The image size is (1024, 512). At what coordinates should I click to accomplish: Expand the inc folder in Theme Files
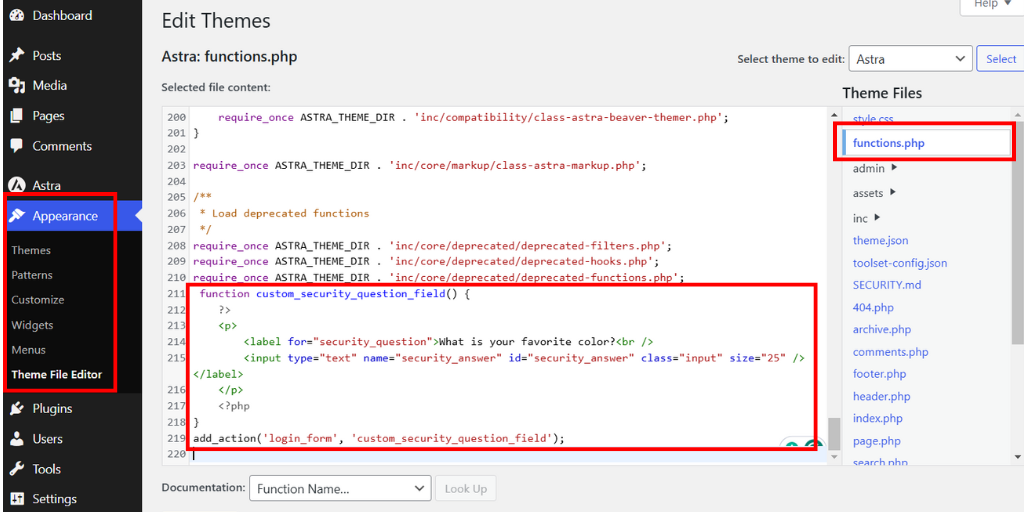867,217
